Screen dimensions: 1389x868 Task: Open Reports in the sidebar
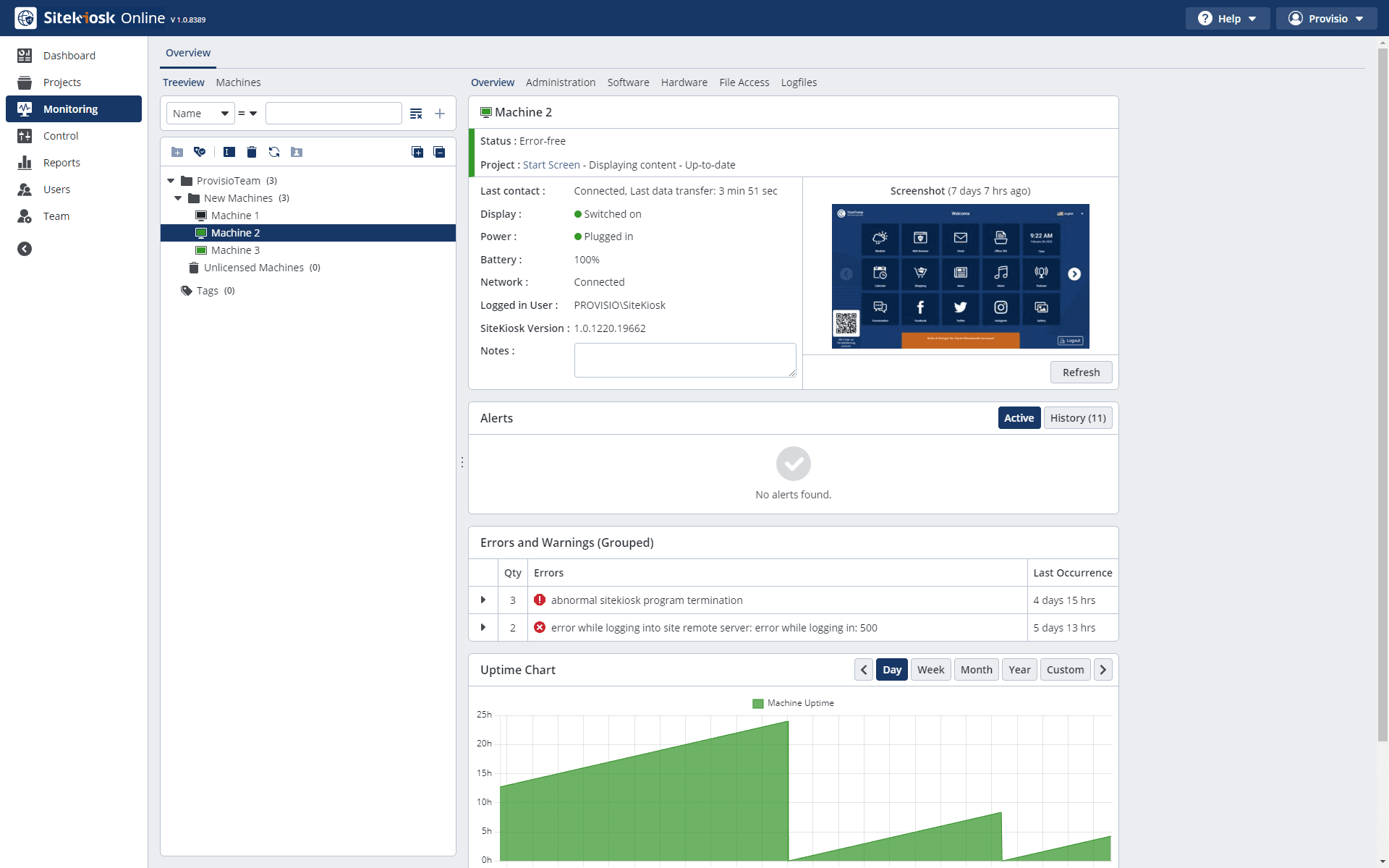(x=61, y=163)
